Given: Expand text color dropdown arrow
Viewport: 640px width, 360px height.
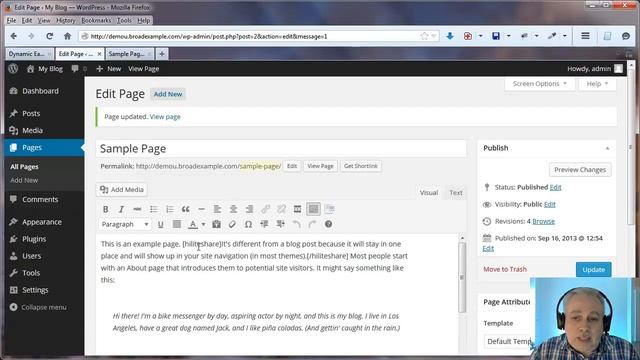Looking at the screenshot, I should 203,224.
